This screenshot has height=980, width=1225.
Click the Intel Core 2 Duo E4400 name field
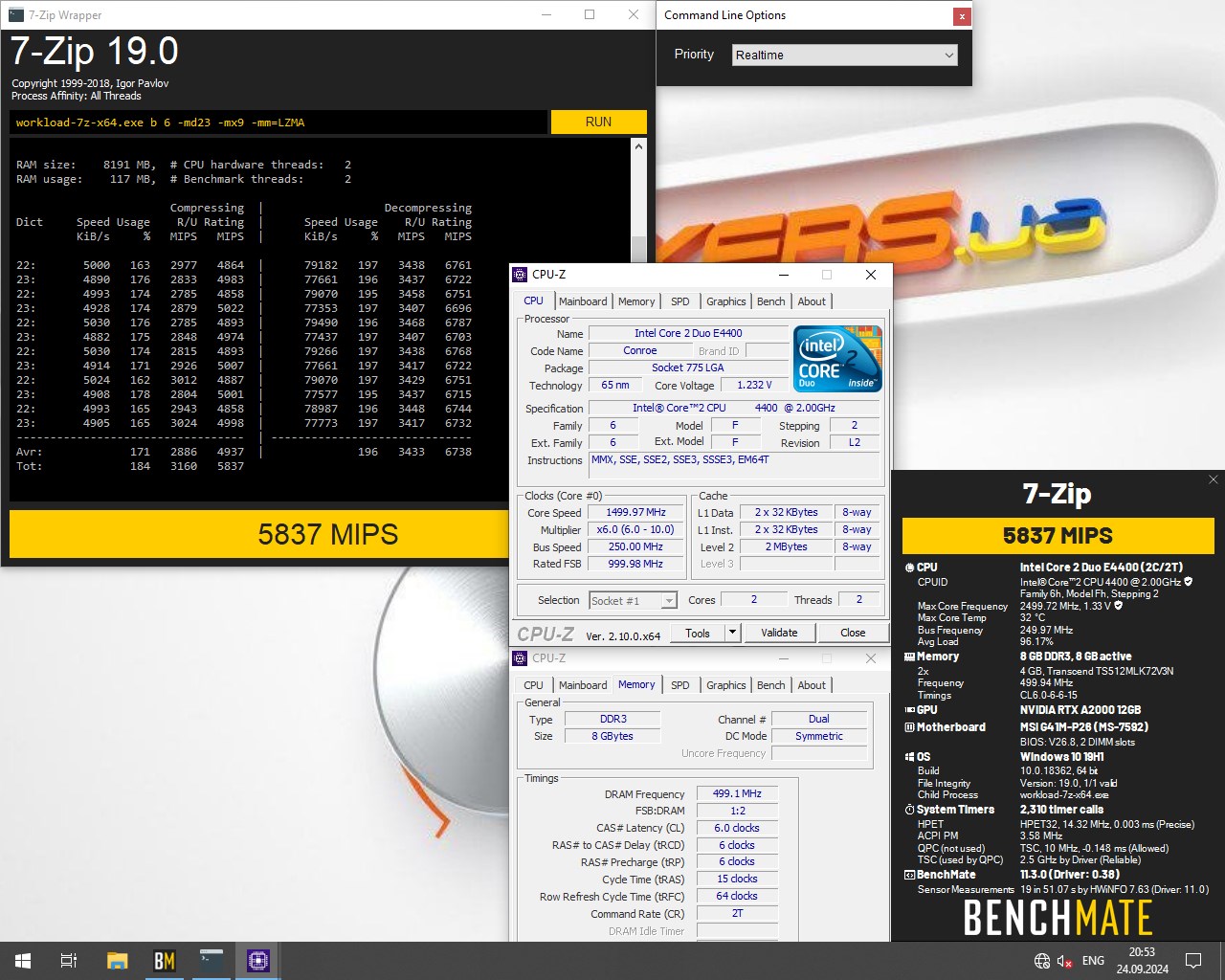pyautogui.click(x=688, y=333)
